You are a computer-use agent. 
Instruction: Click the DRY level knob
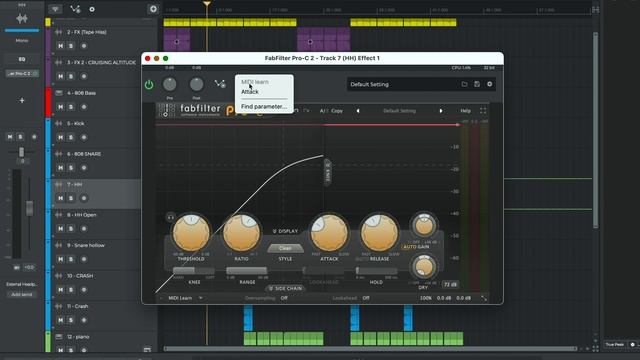click(424, 267)
